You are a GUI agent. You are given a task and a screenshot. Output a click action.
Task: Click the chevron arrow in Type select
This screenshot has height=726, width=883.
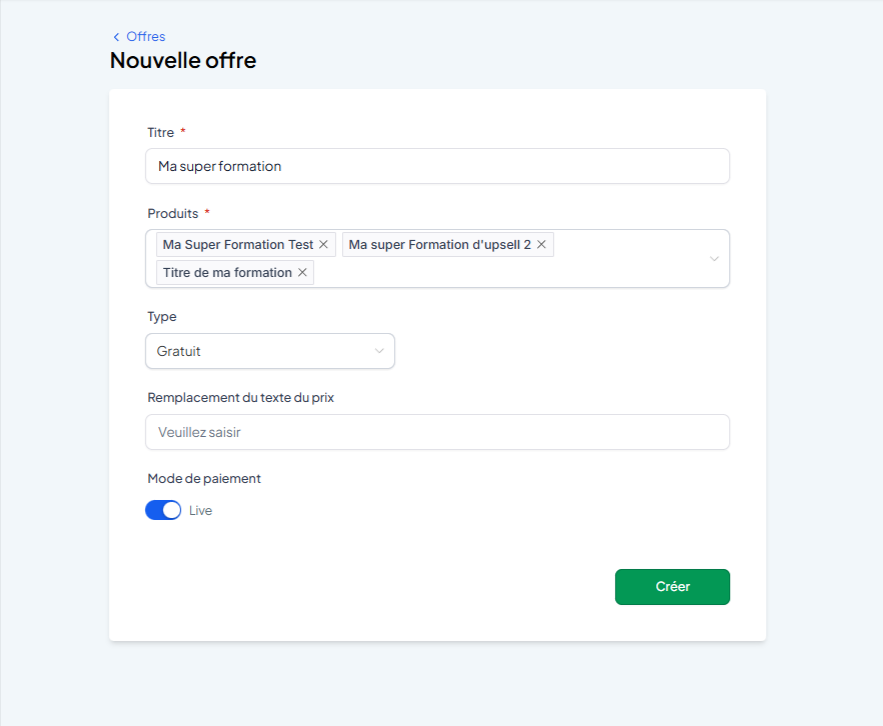[379, 351]
